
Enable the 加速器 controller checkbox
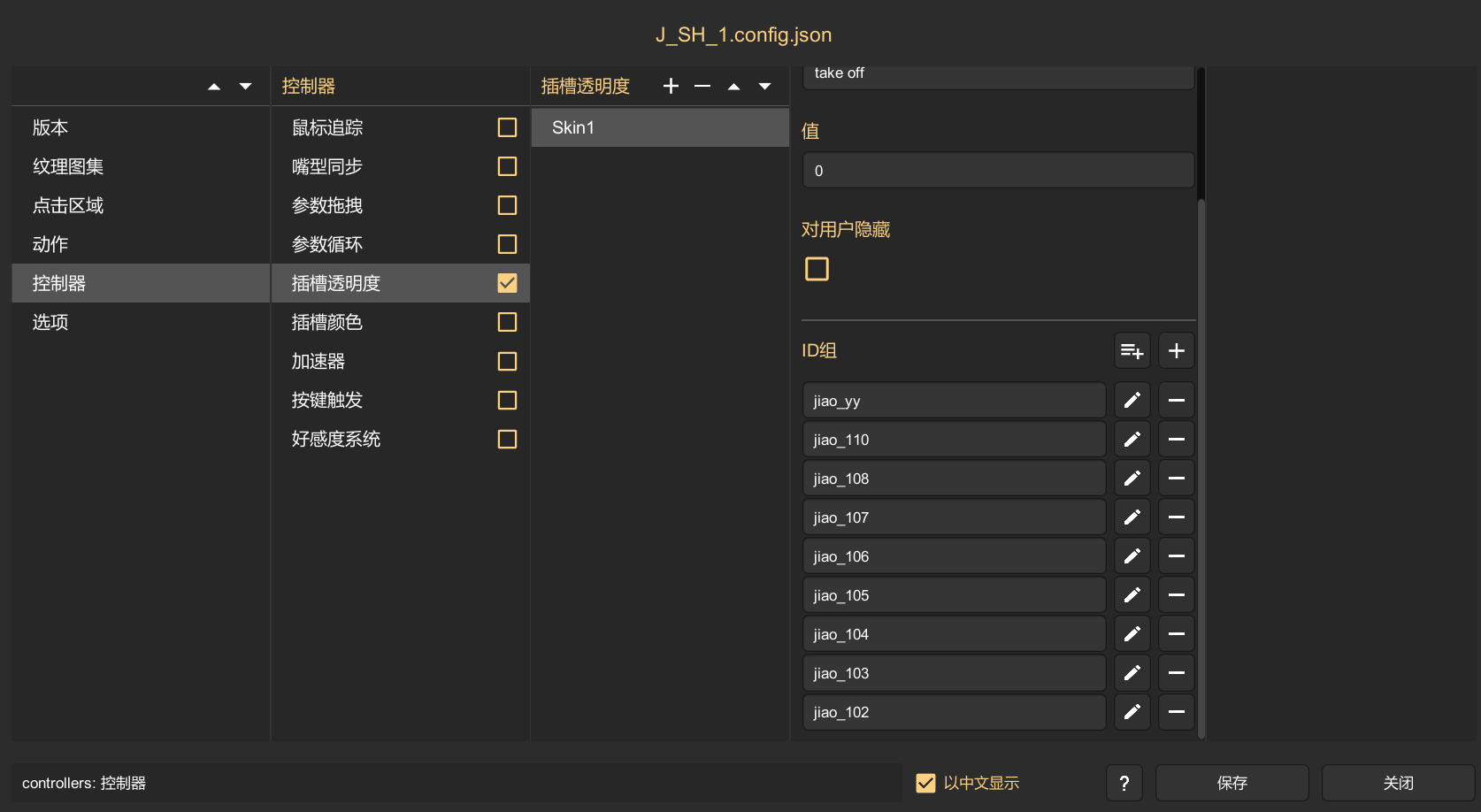tap(508, 361)
